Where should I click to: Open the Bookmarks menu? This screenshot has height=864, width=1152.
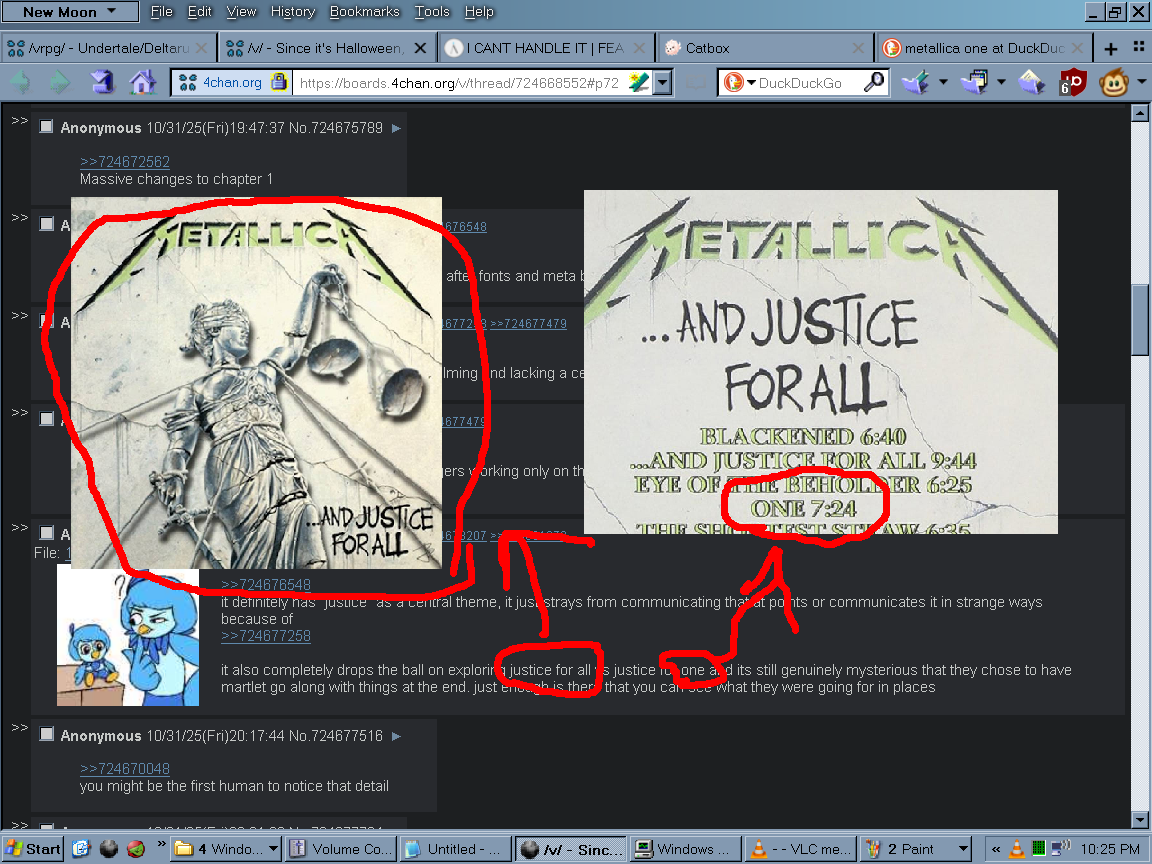(364, 12)
